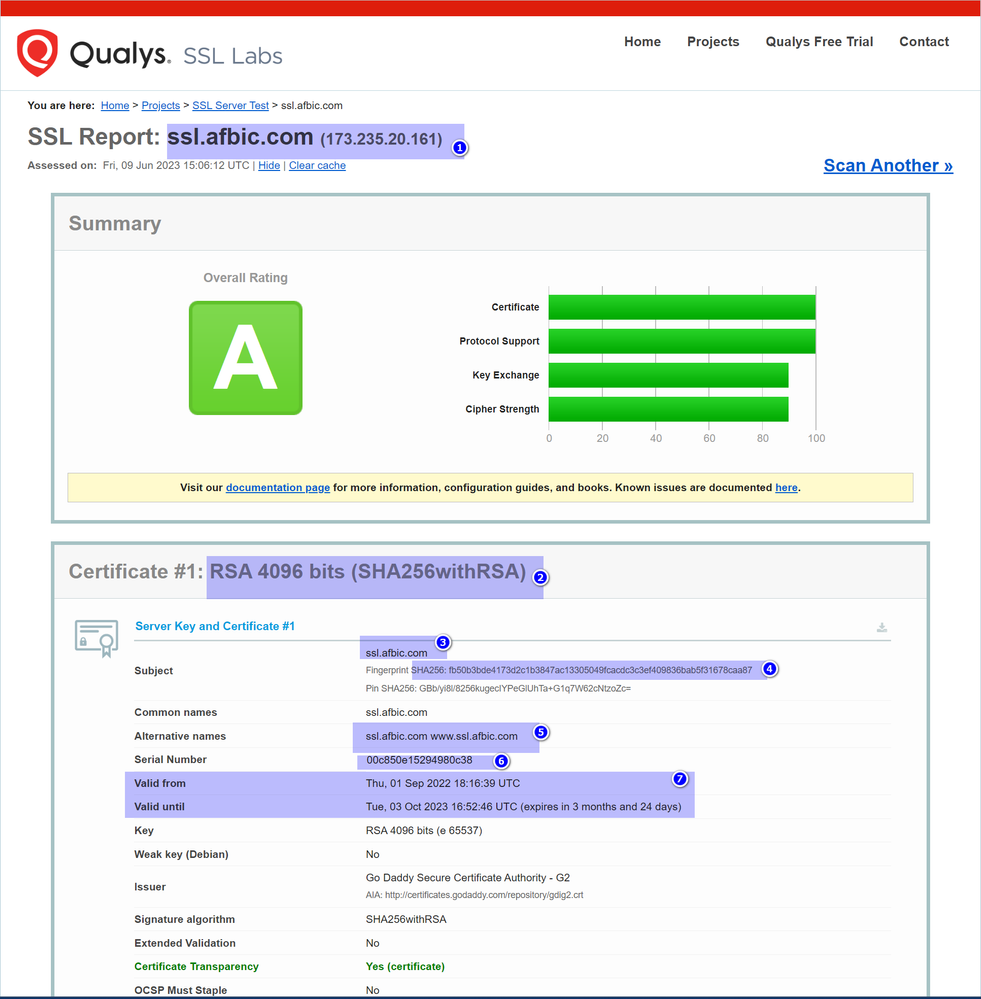Click the OCSP Must Staple row label

[180, 990]
